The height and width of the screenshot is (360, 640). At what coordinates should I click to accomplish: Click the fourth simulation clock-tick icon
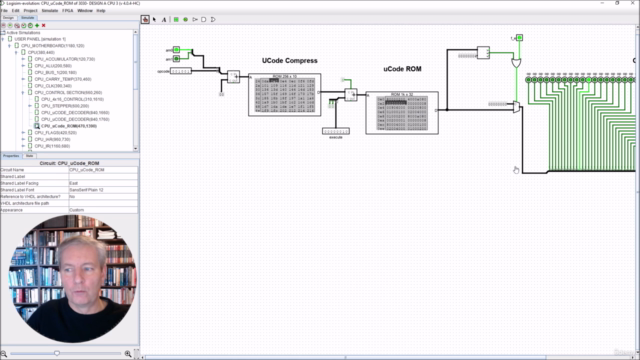click(24, 25)
